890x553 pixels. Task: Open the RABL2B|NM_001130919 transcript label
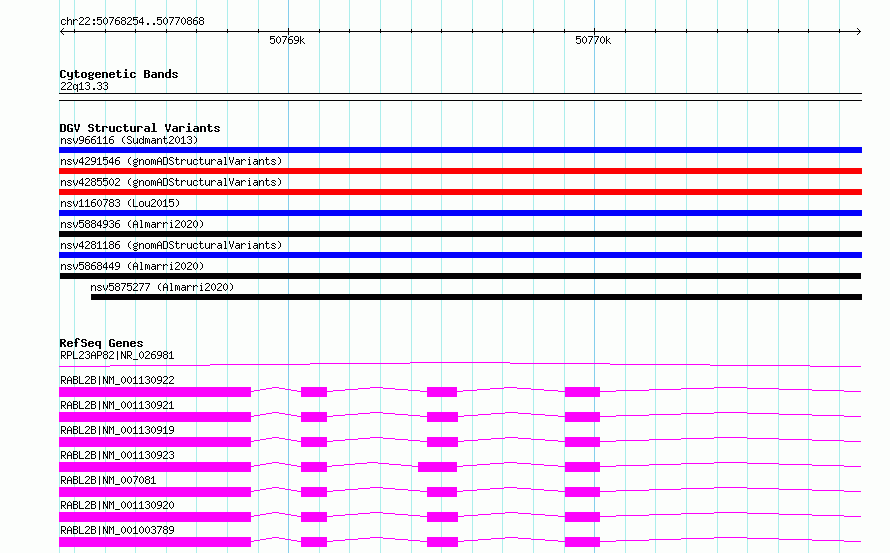[x=117, y=430]
